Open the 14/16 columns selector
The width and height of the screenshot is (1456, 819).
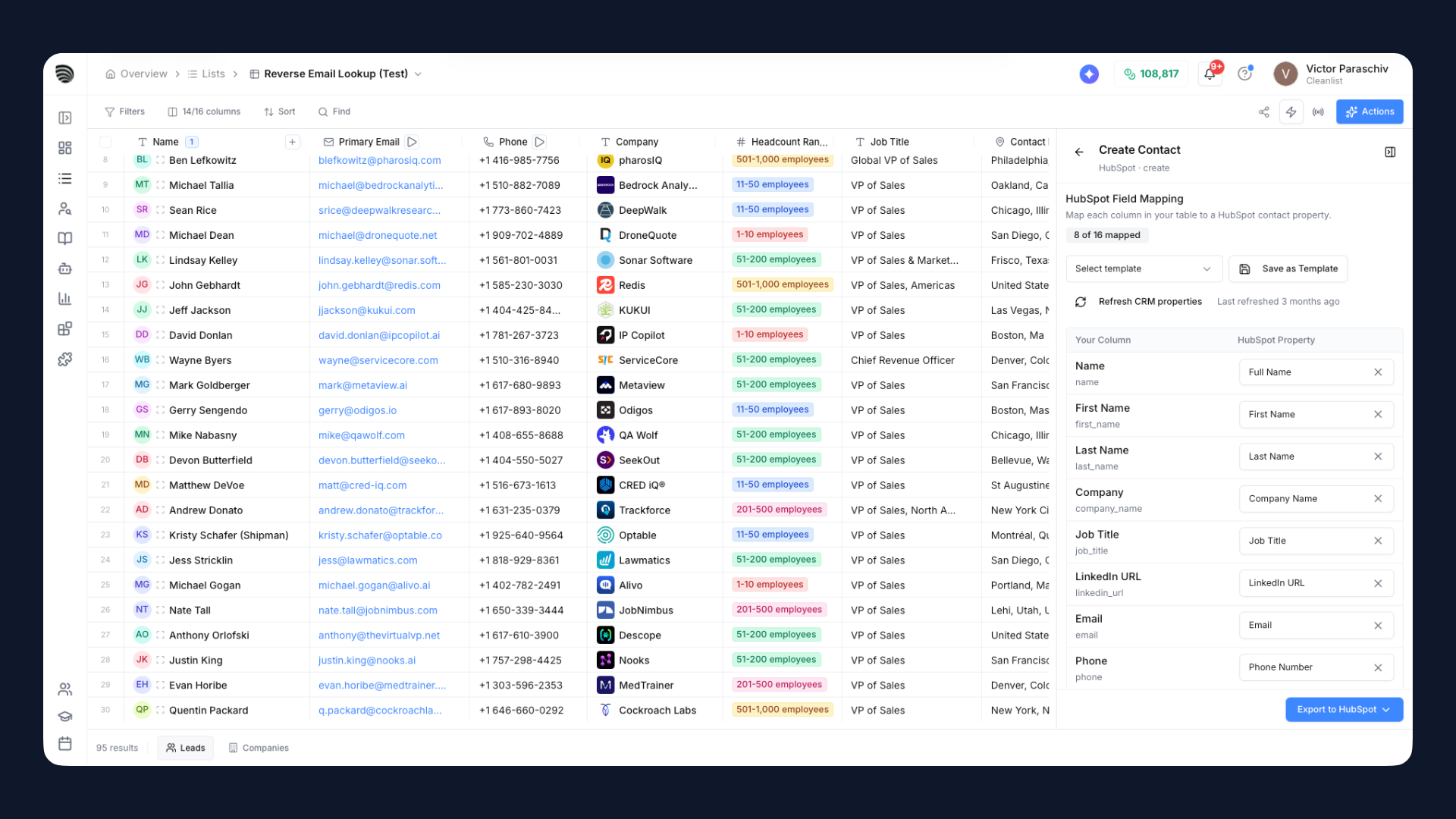204,111
